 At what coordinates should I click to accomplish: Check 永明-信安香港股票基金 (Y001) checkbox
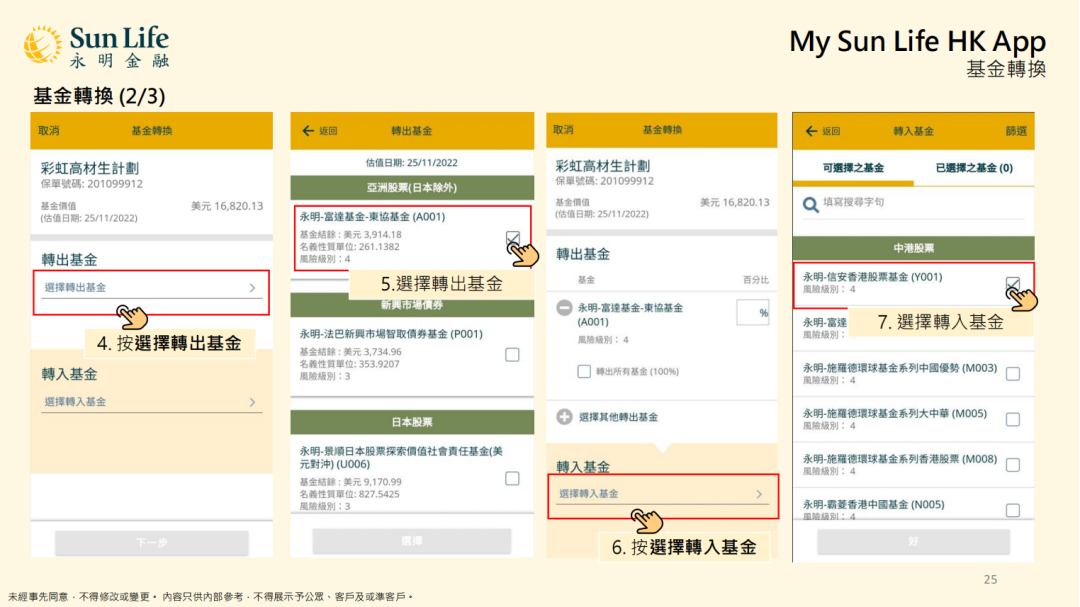click(x=1012, y=284)
